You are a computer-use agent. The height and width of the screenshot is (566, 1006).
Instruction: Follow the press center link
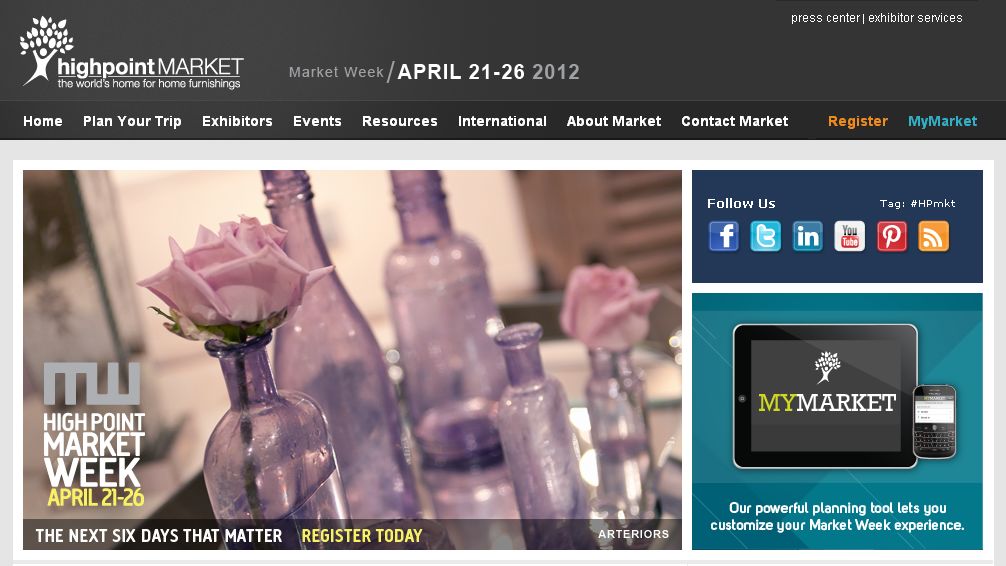click(825, 18)
